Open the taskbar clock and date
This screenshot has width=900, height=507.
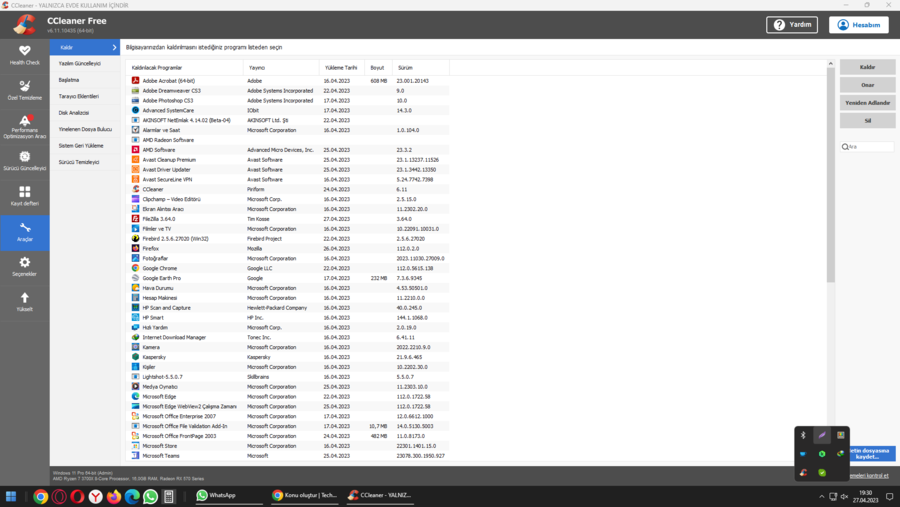pyautogui.click(x=866, y=497)
